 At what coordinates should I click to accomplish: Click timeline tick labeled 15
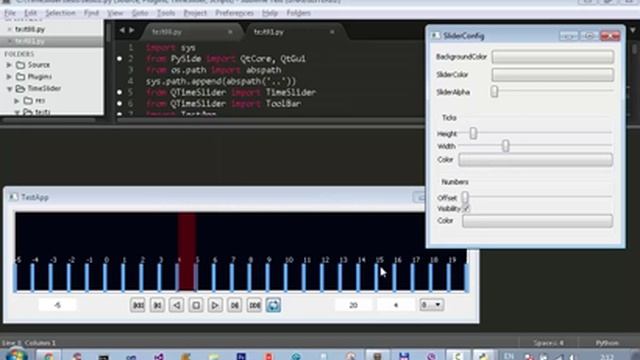376,278
